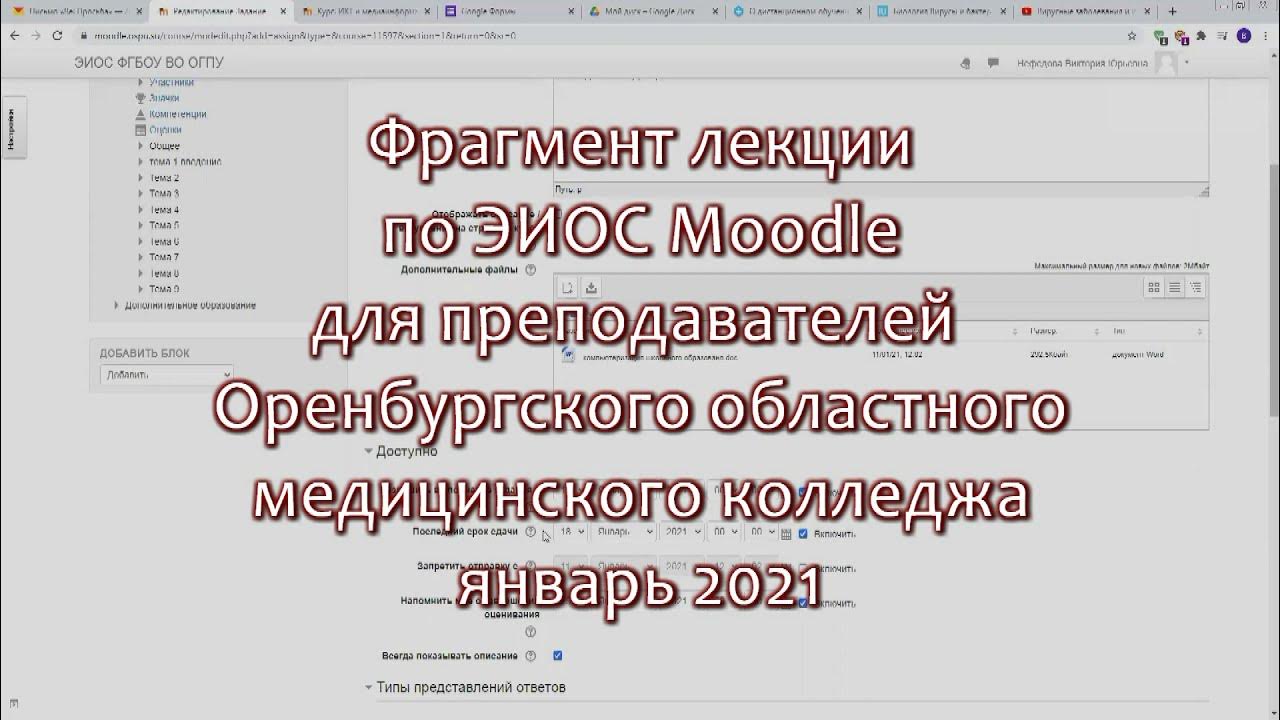Click the download-all icon in the file manager
Screen dimensions: 1280x720
(x=591, y=288)
